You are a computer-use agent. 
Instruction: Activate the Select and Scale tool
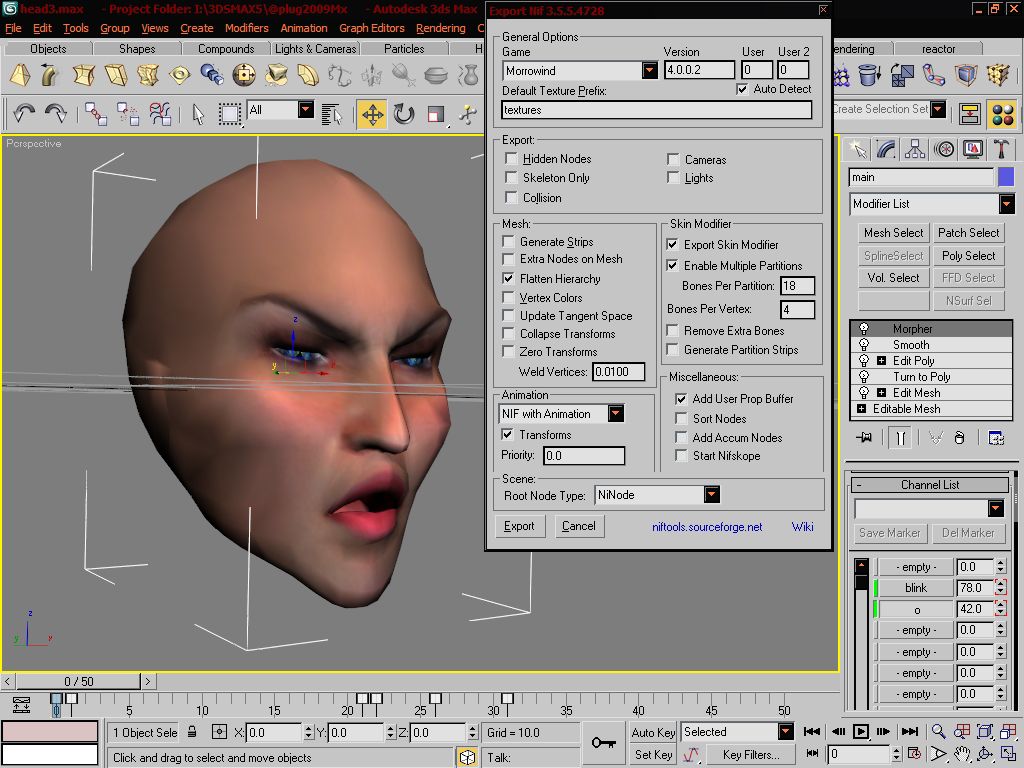point(435,114)
